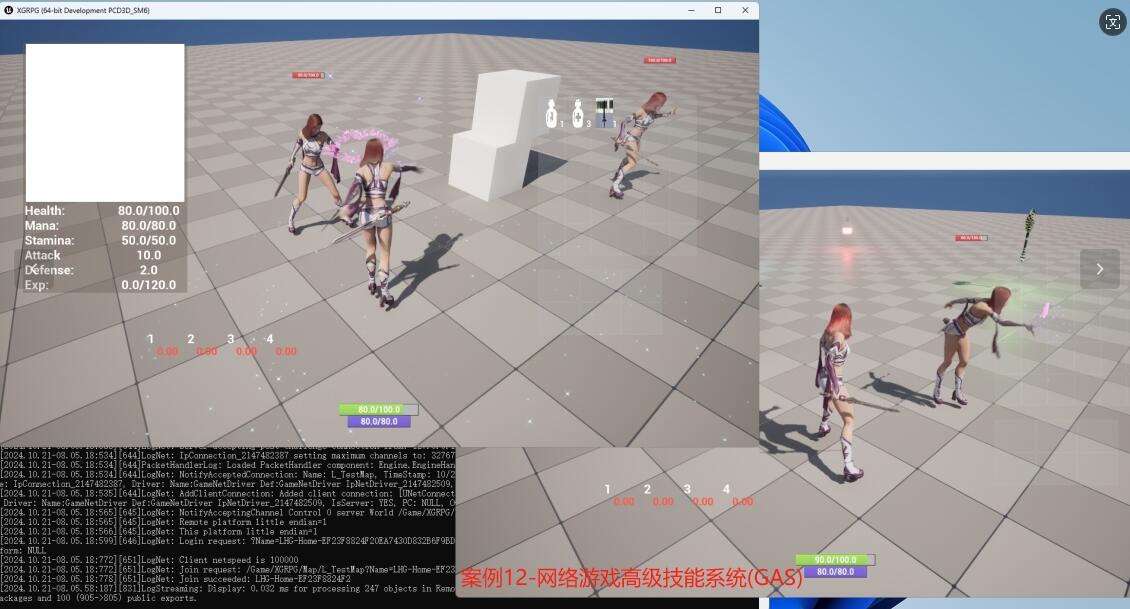Click the red overhead health bar above the sword-holding character

click(x=308, y=75)
